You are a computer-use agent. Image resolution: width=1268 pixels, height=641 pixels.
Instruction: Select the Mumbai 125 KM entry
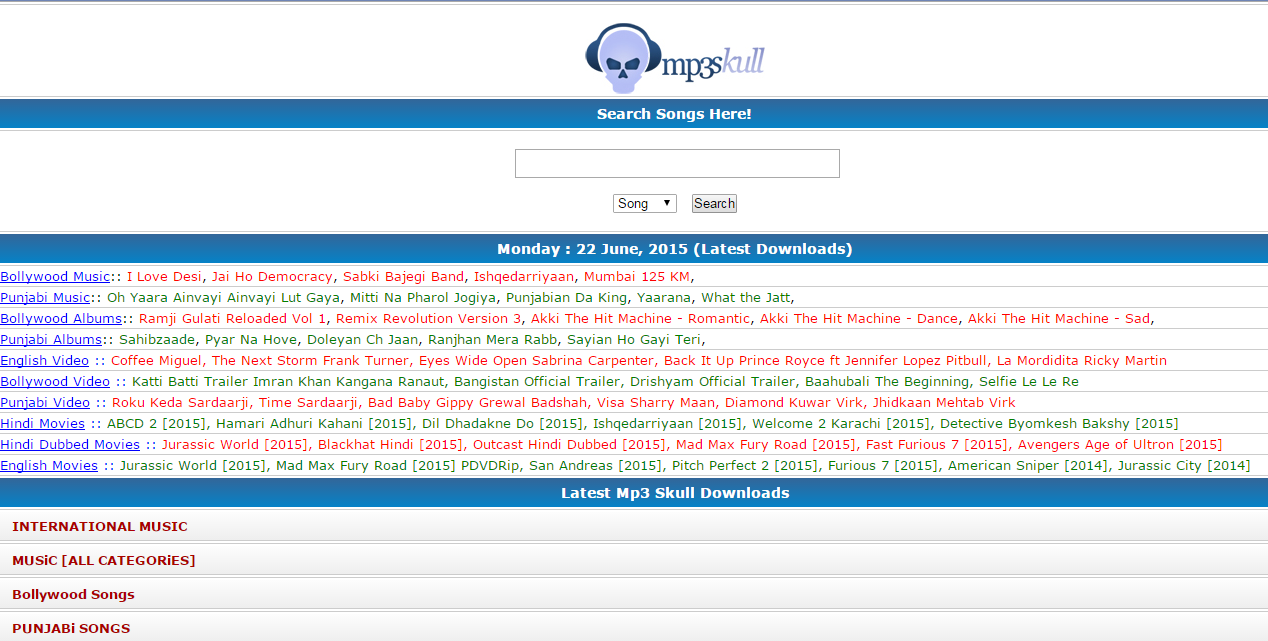pos(637,276)
